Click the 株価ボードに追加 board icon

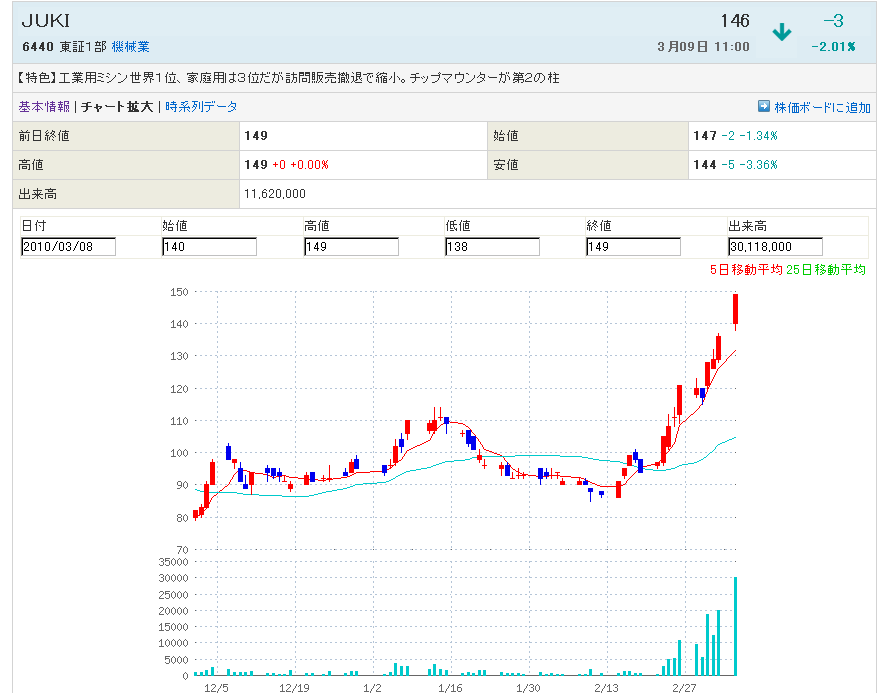(764, 107)
